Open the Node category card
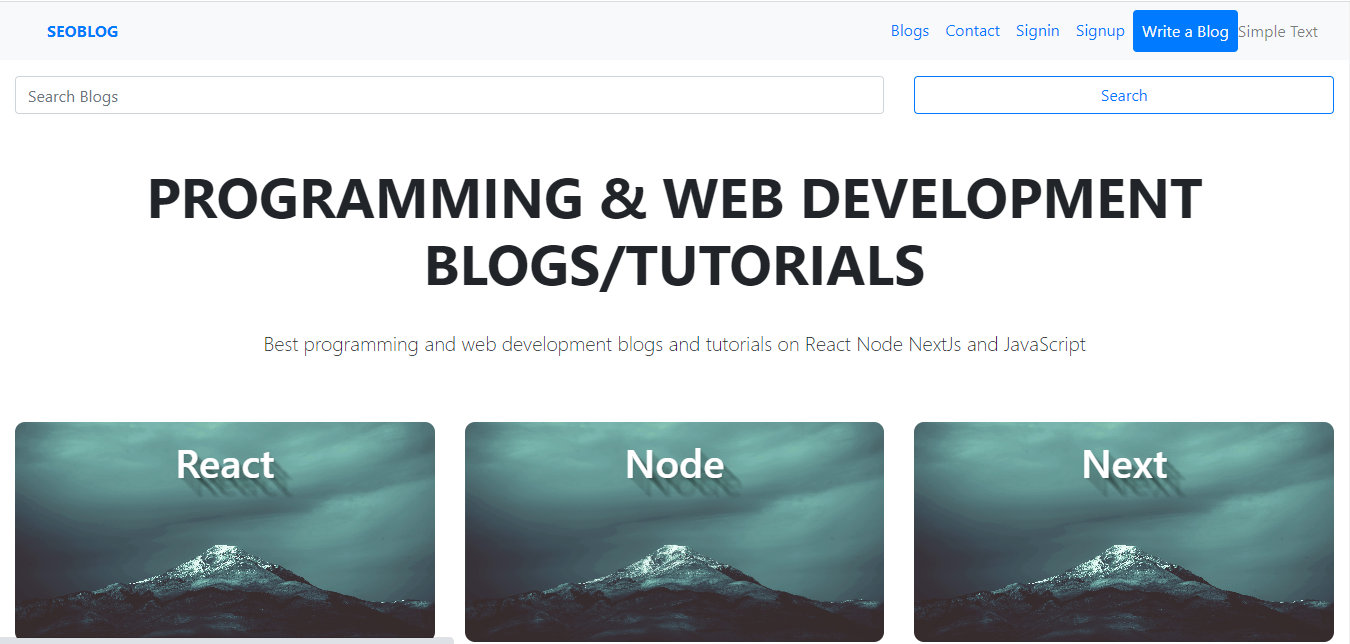The image size is (1350, 644). click(674, 531)
